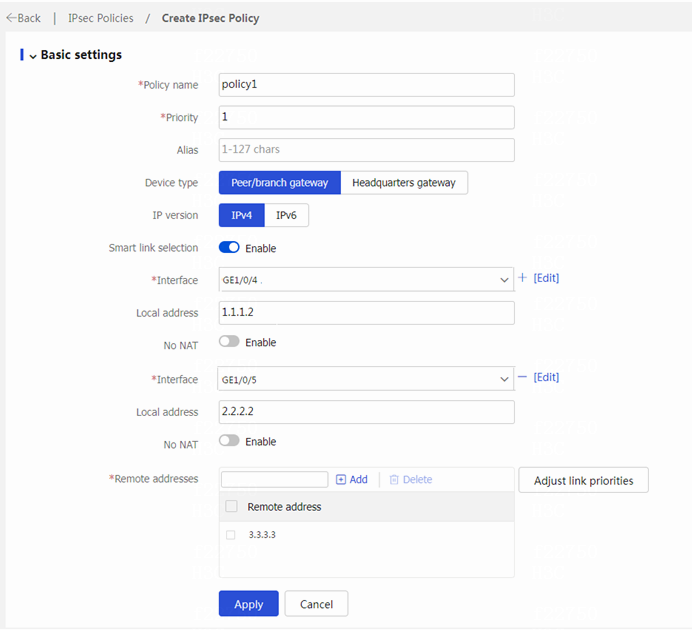
Task: Click Local address field containing 1.1.1.2
Action: click(x=366, y=313)
